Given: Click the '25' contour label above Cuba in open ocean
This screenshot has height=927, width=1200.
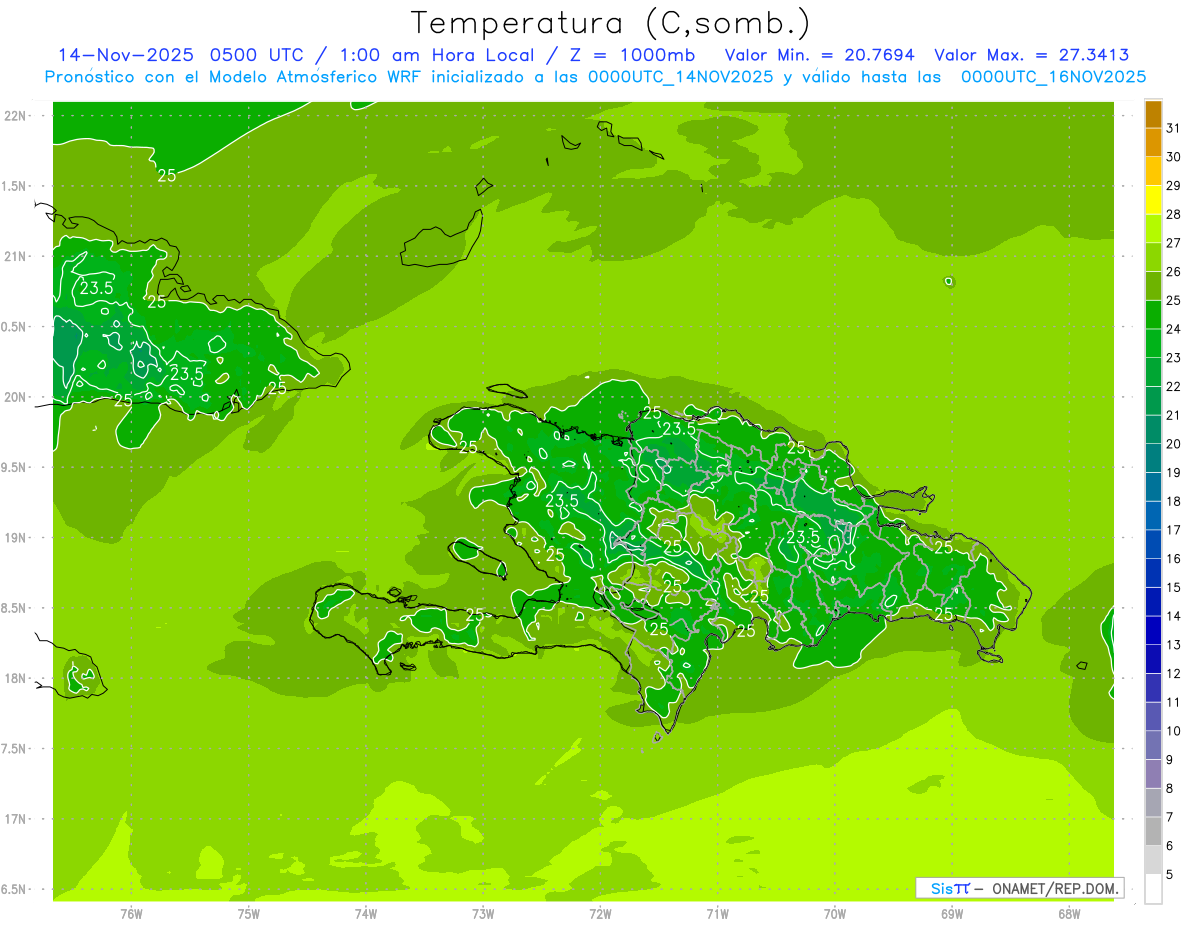Looking at the screenshot, I should [167, 175].
